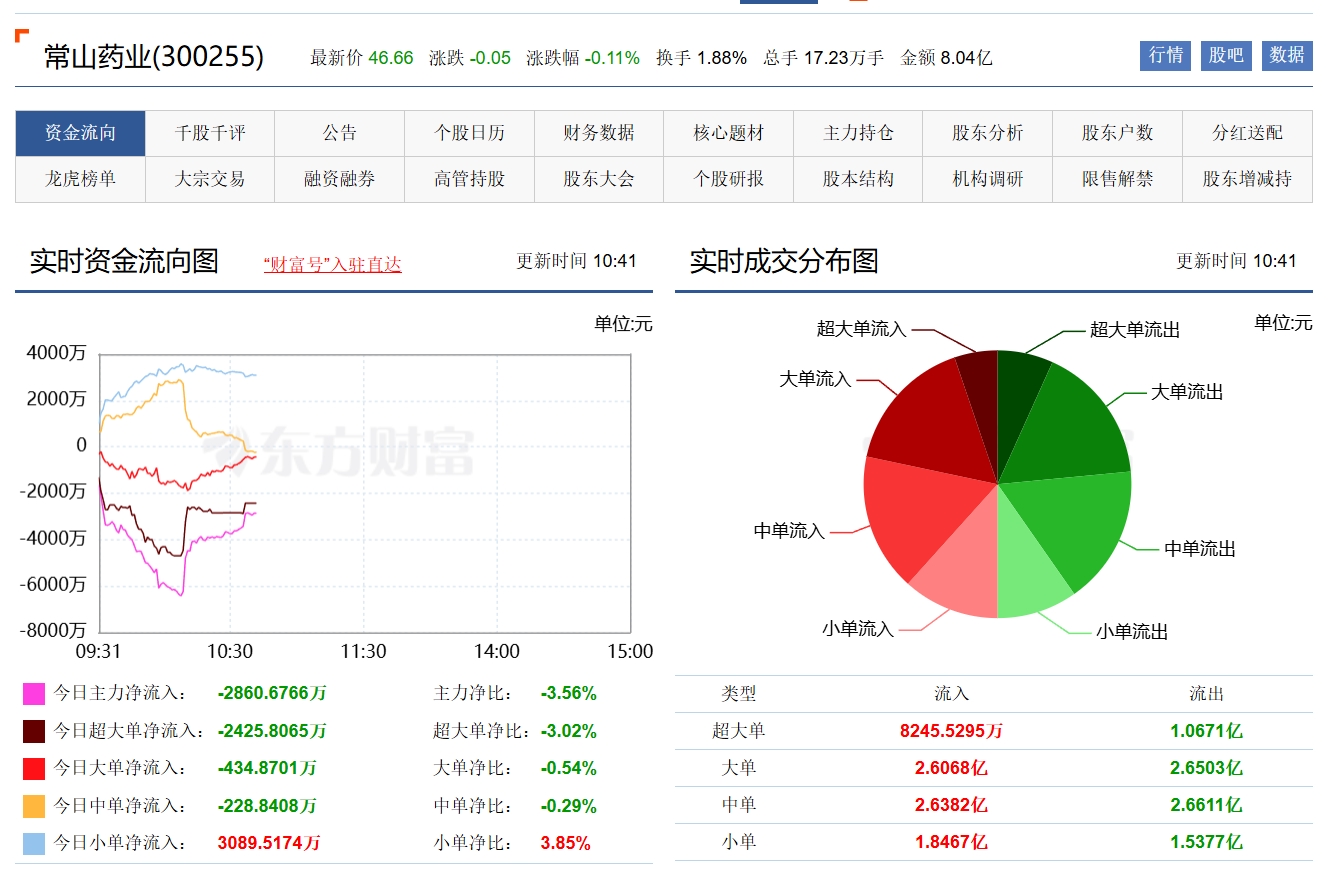The height and width of the screenshot is (880, 1339).
Task: Click the value 3089.5174万
Action: (x=269, y=843)
